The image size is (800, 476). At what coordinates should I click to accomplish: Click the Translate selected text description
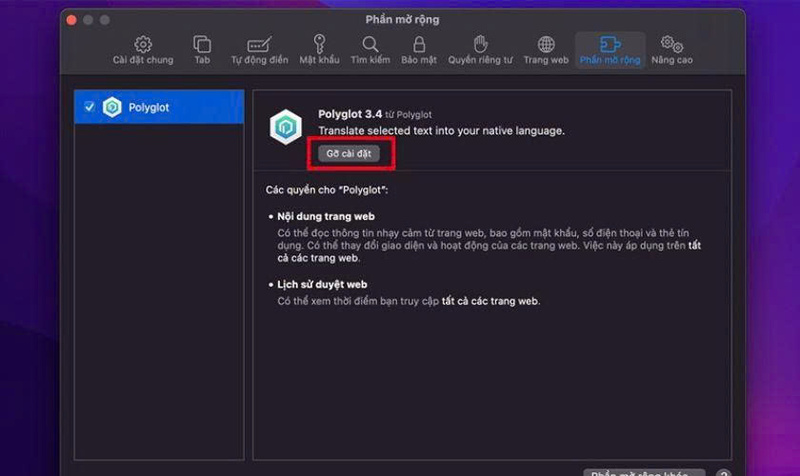click(441, 131)
